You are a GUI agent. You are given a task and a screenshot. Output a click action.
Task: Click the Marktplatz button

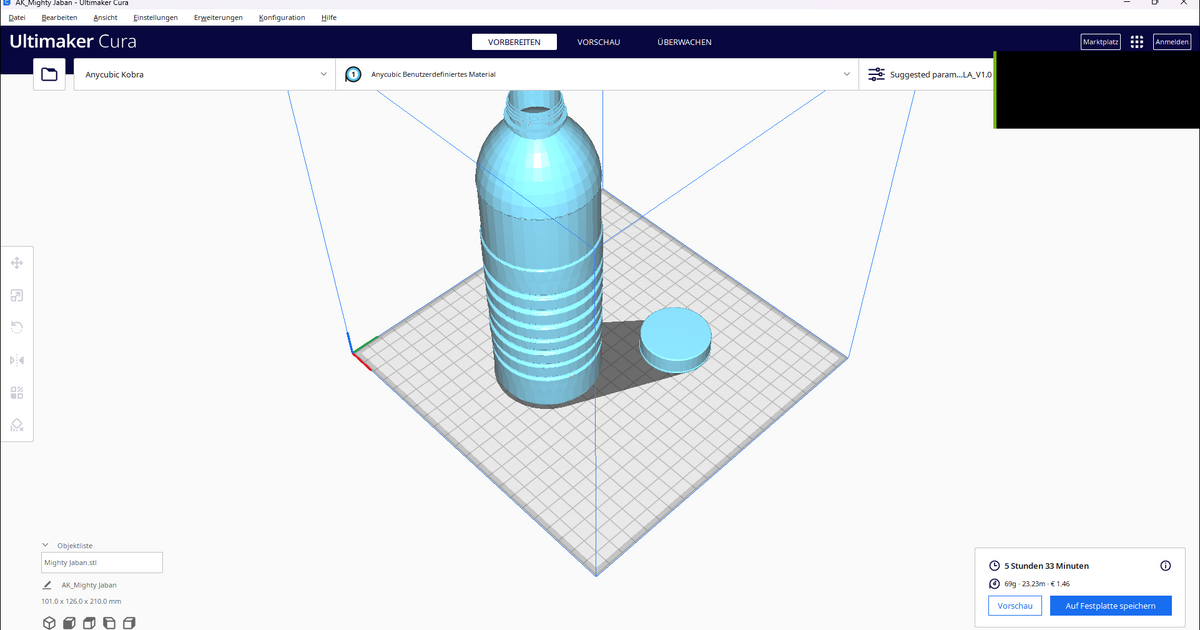(1100, 41)
